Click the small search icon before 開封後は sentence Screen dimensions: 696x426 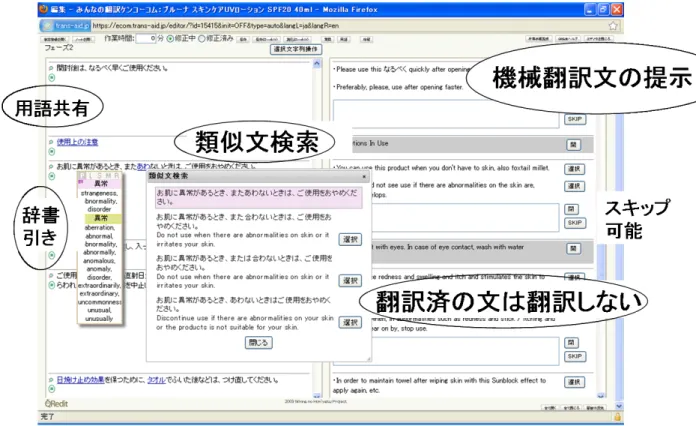point(51,68)
